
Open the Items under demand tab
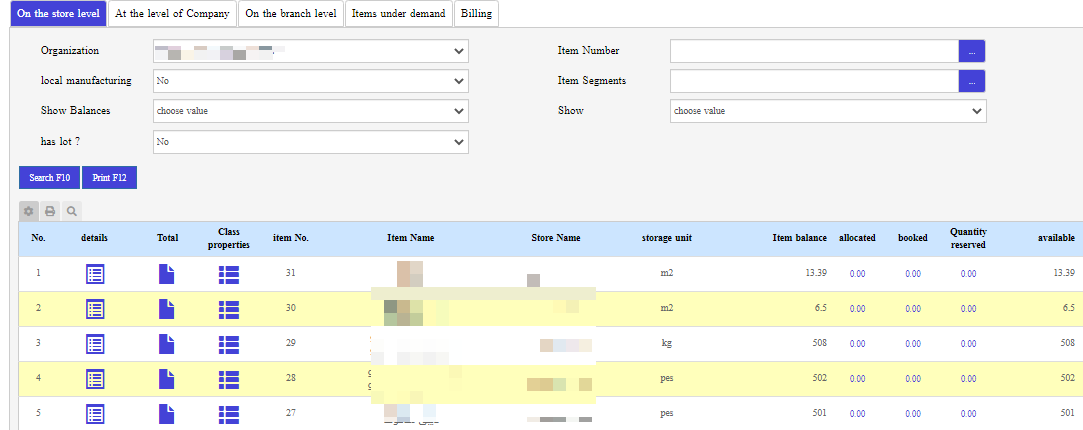pyautogui.click(x=398, y=14)
